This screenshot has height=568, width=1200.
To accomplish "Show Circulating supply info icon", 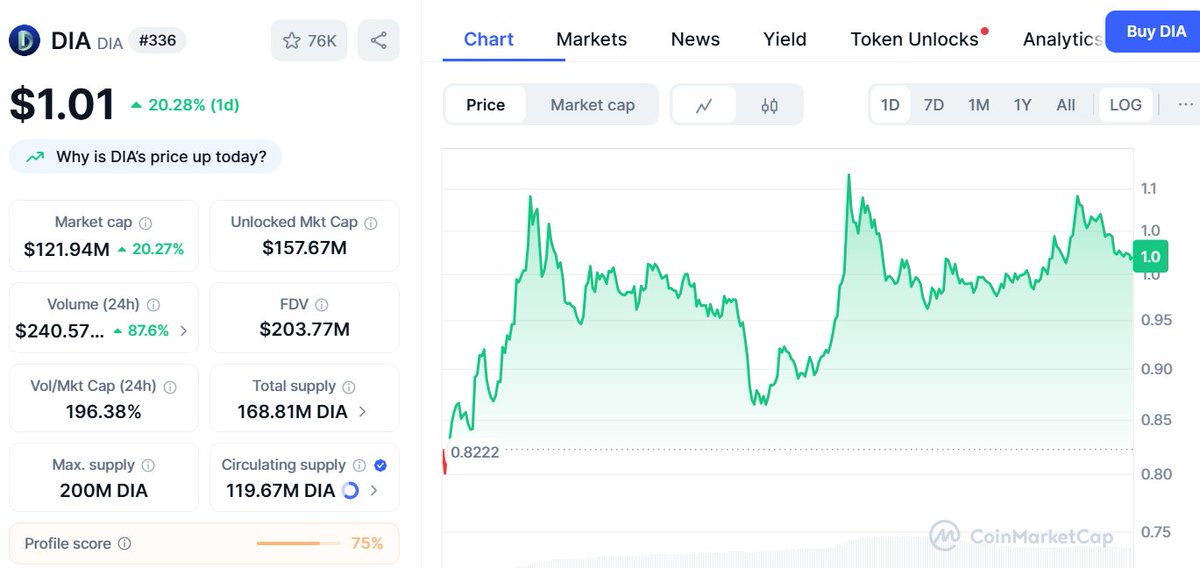I will click(x=358, y=466).
